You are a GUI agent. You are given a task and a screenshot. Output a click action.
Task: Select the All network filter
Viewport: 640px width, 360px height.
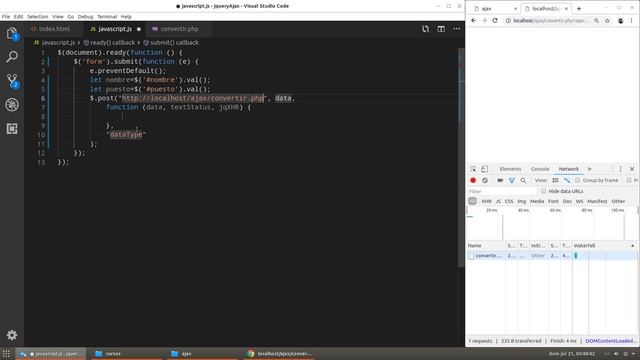pos(472,201)
